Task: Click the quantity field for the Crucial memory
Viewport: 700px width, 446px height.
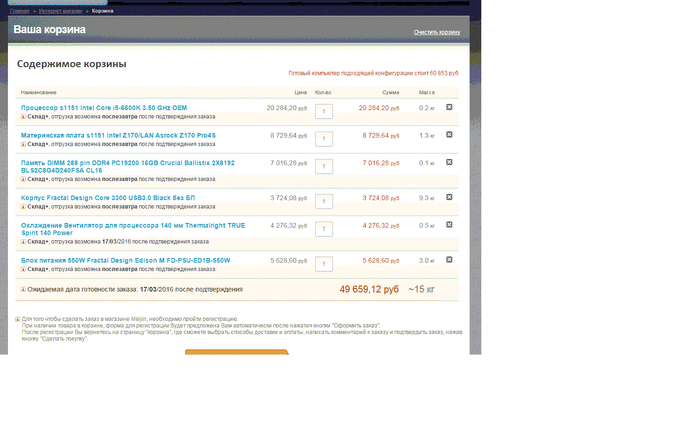Action: (x=324, y=167)
